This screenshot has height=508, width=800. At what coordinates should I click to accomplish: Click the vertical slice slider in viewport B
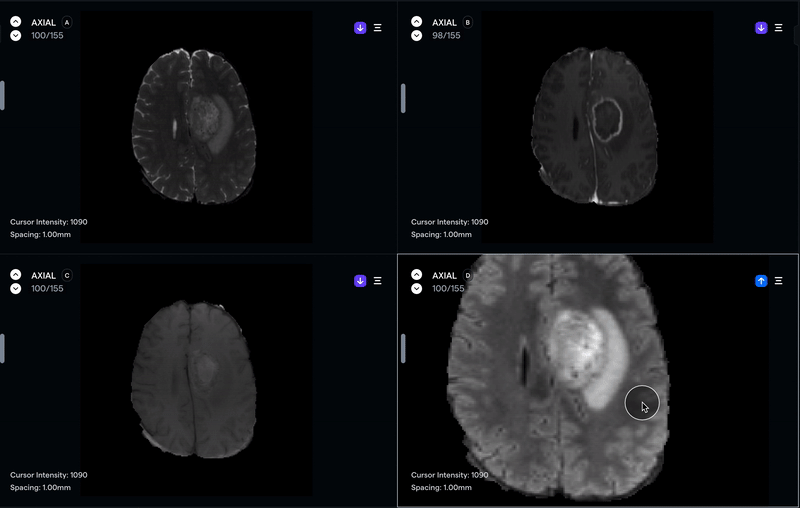point(403,98)
